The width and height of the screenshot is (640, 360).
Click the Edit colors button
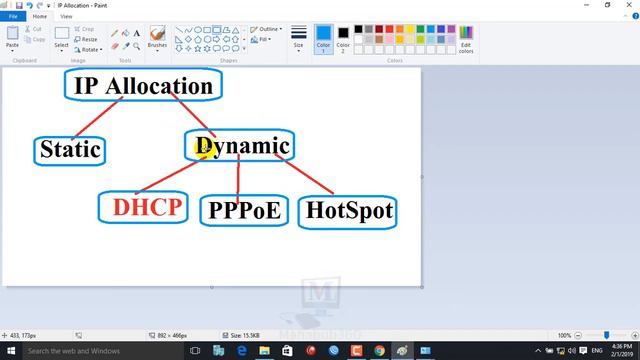(466, 40)
